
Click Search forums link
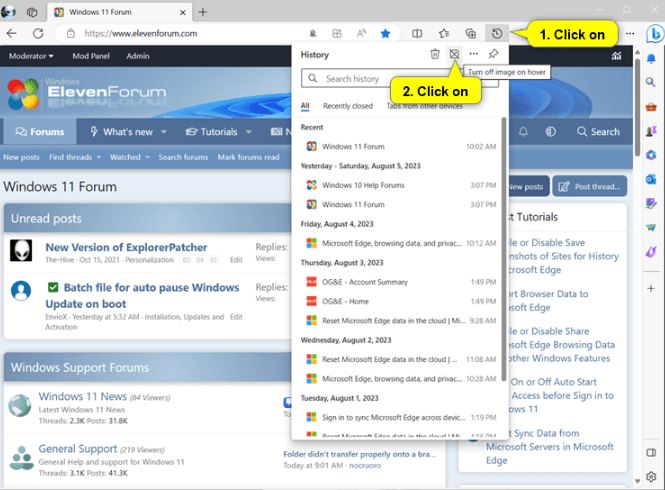(183, 157)
